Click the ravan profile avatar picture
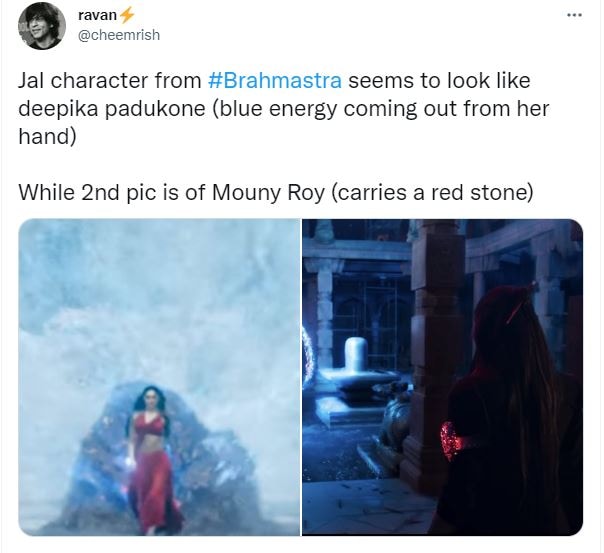 [x=41, y=28]
